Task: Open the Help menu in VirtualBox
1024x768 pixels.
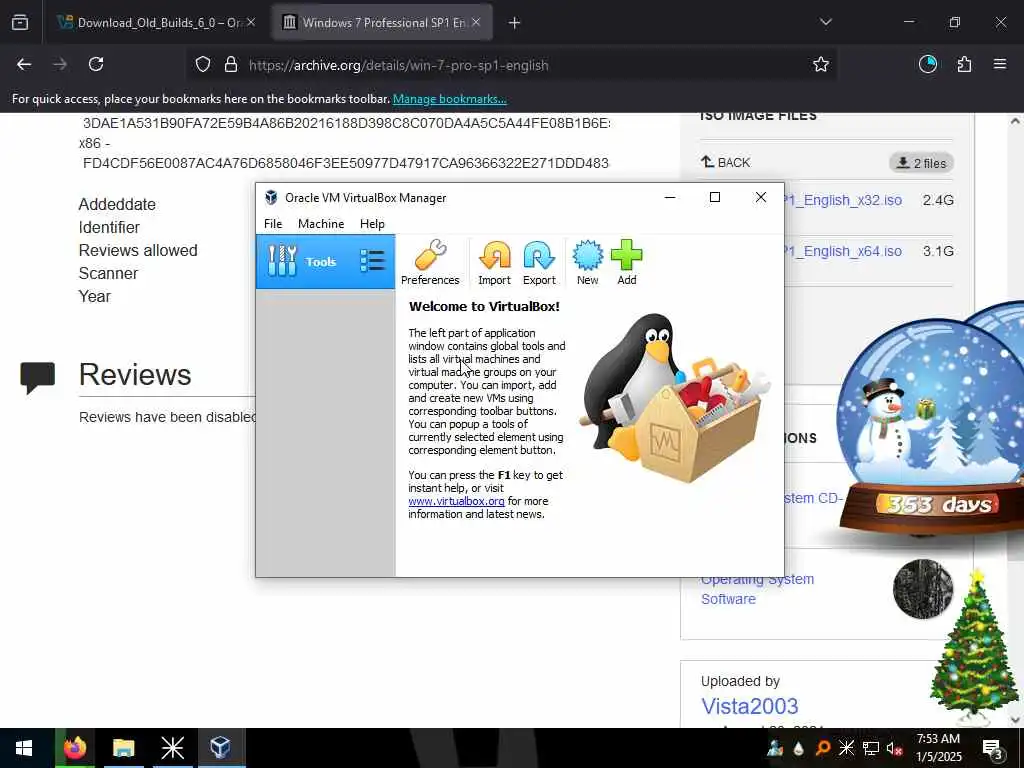Action: click(372, 223)
